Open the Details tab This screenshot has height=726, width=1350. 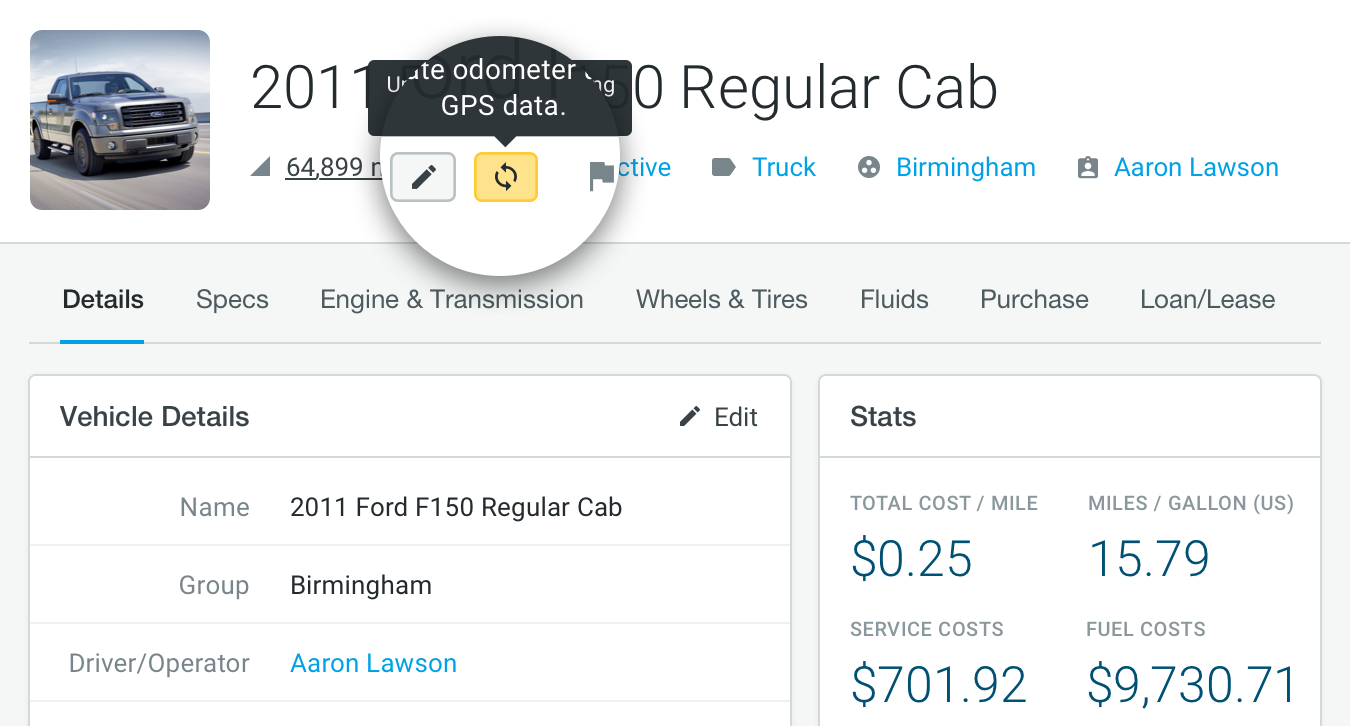[x=103, y=300]
